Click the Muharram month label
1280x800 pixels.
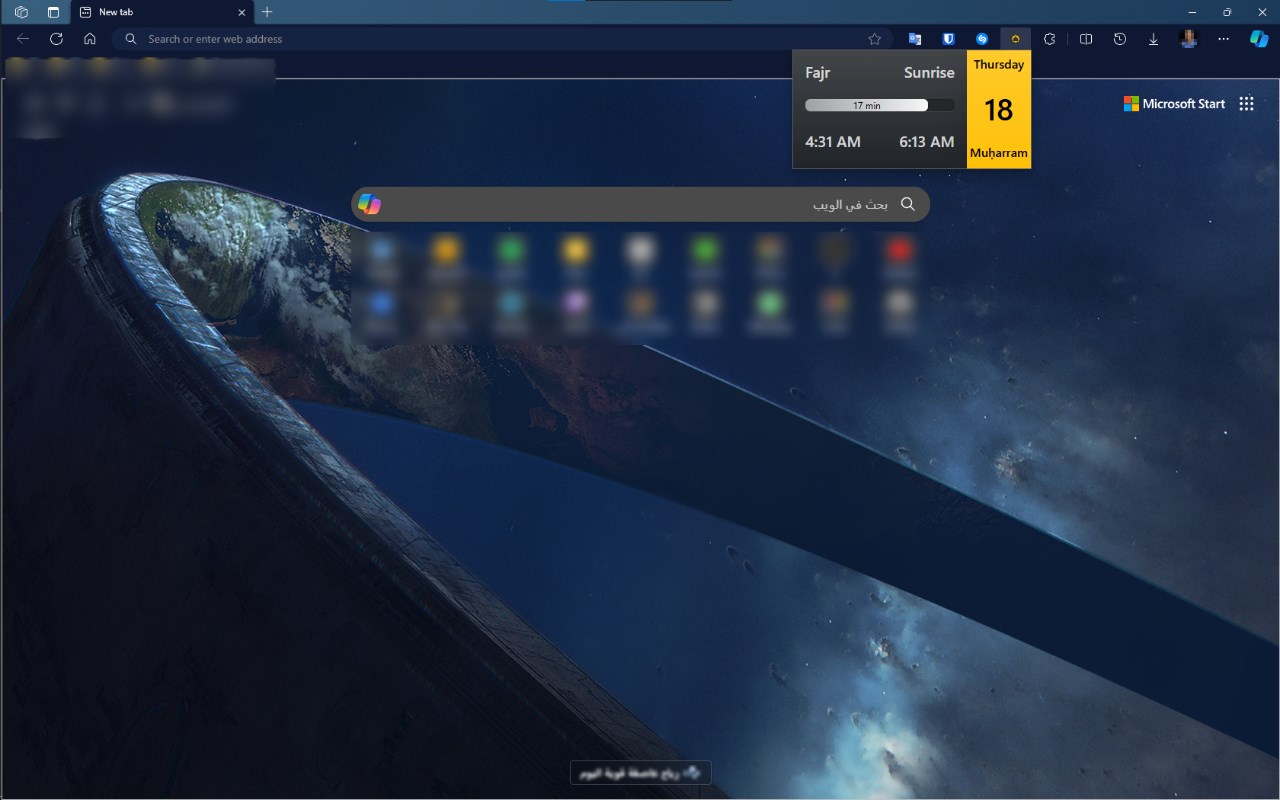click(999, 154)
